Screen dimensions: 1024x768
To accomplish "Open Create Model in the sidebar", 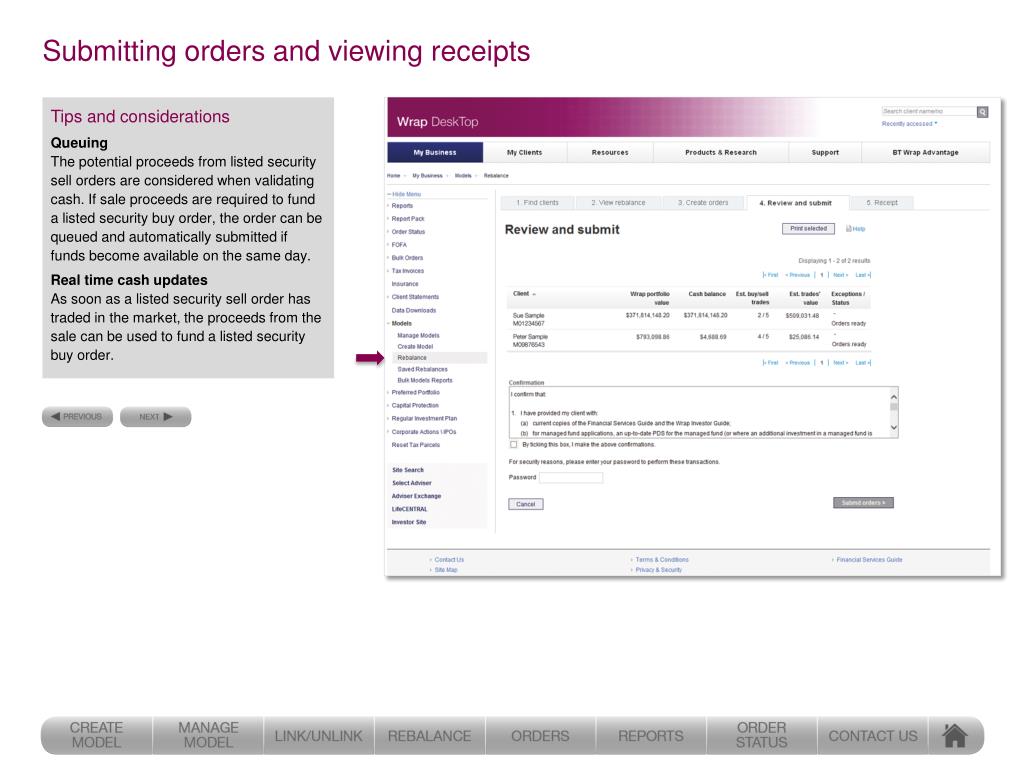I will tap(415, 347).
